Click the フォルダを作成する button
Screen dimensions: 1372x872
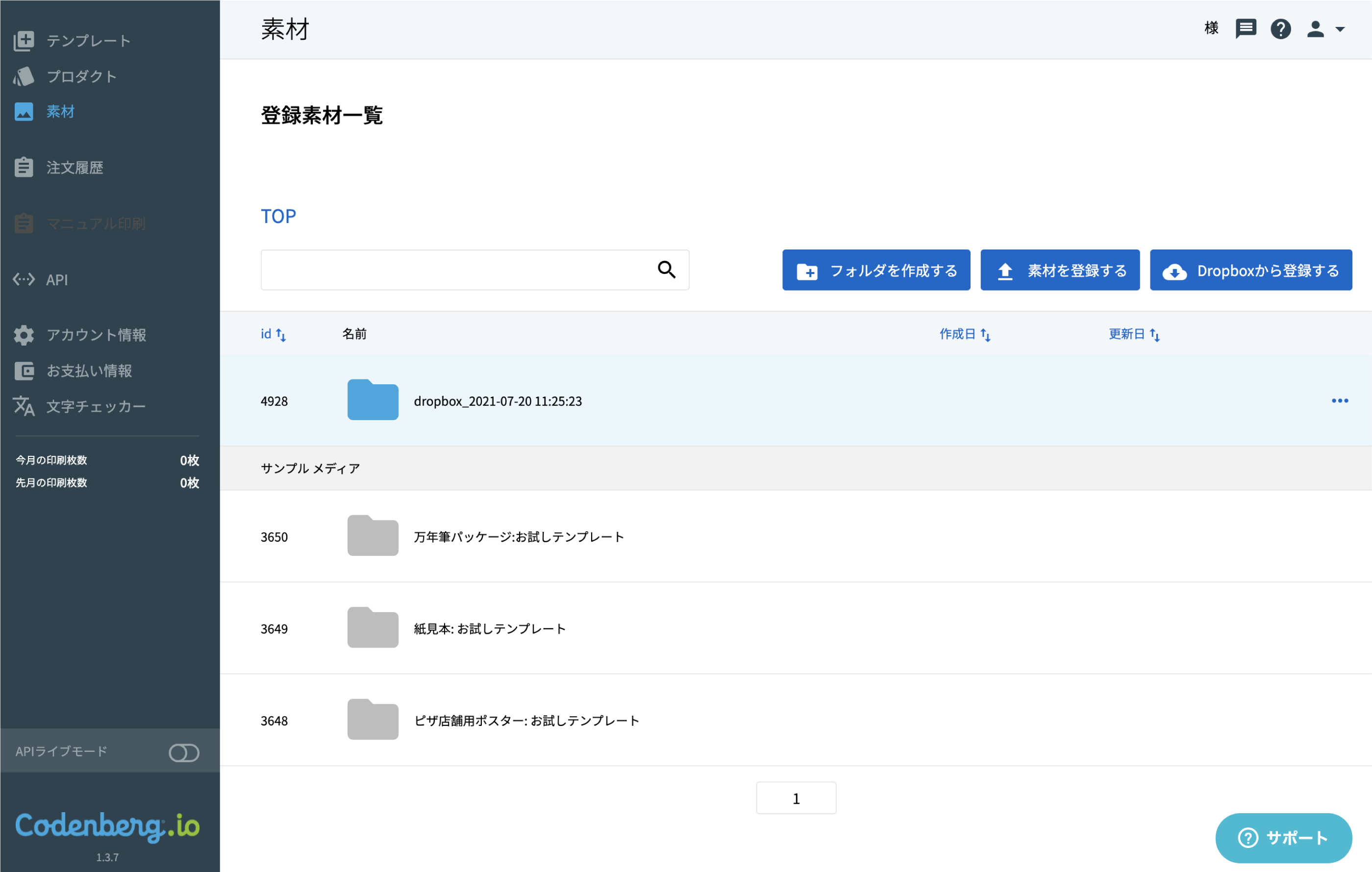[876, 270]
